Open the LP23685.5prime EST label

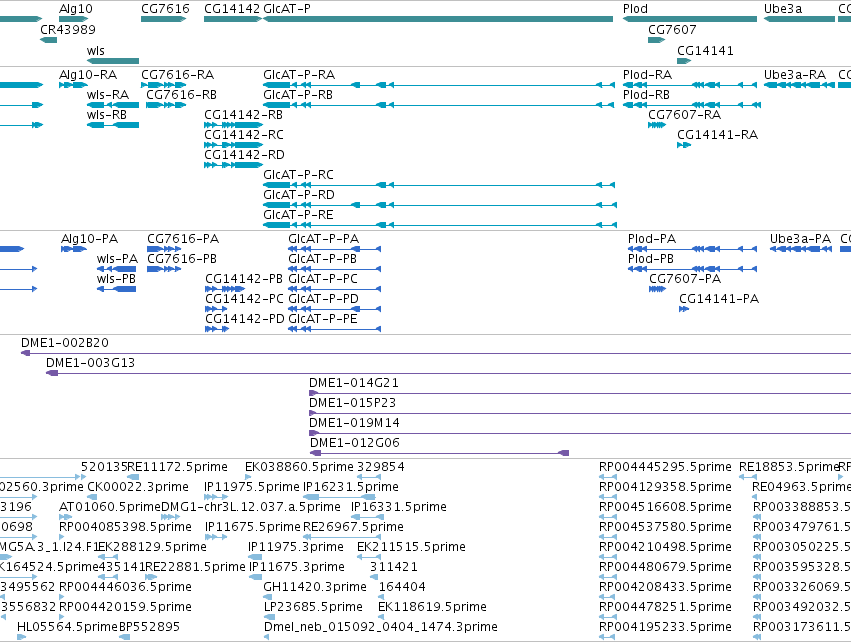[x=313, y=607]
